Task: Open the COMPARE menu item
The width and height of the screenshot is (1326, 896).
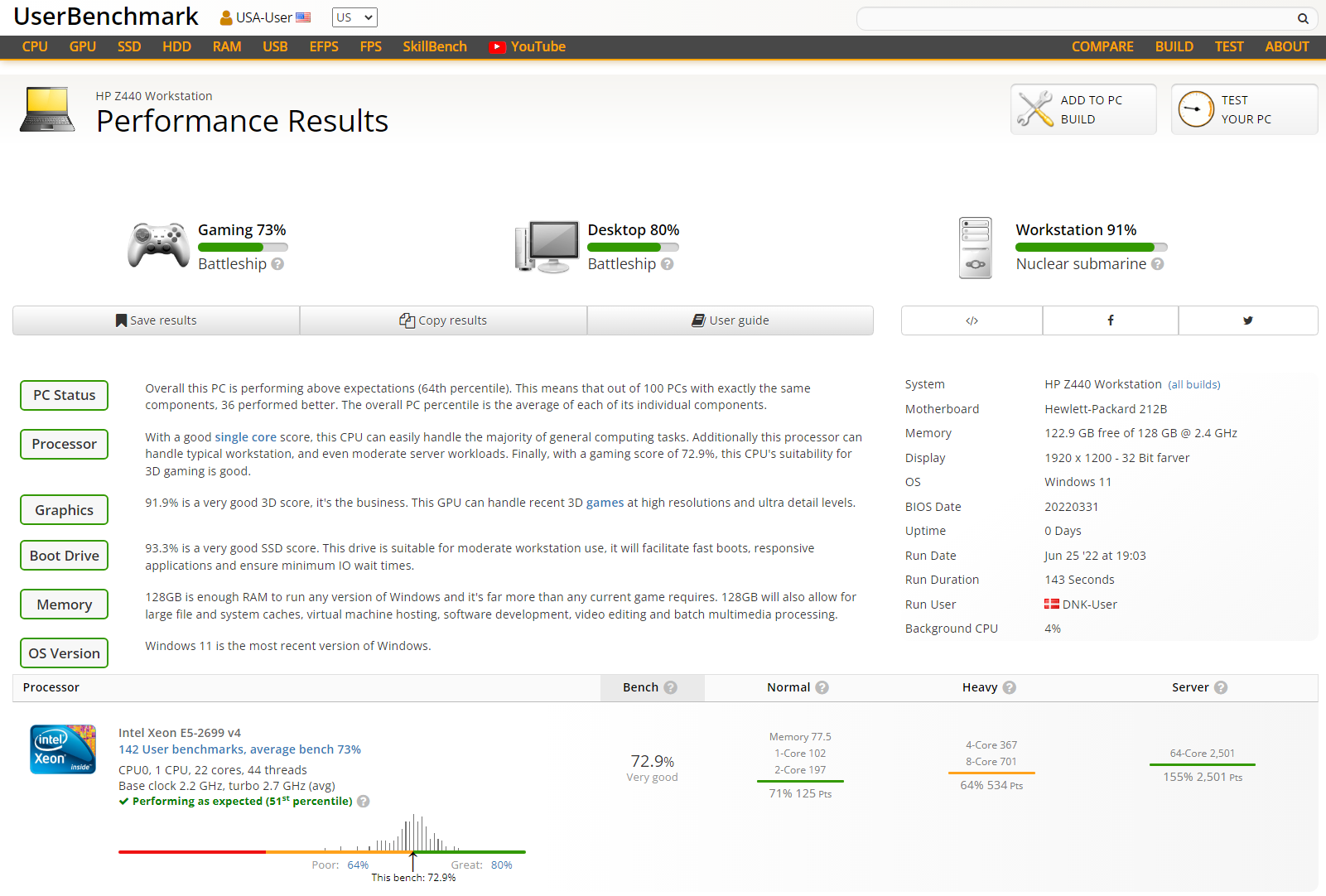Action: (1102, 47)
